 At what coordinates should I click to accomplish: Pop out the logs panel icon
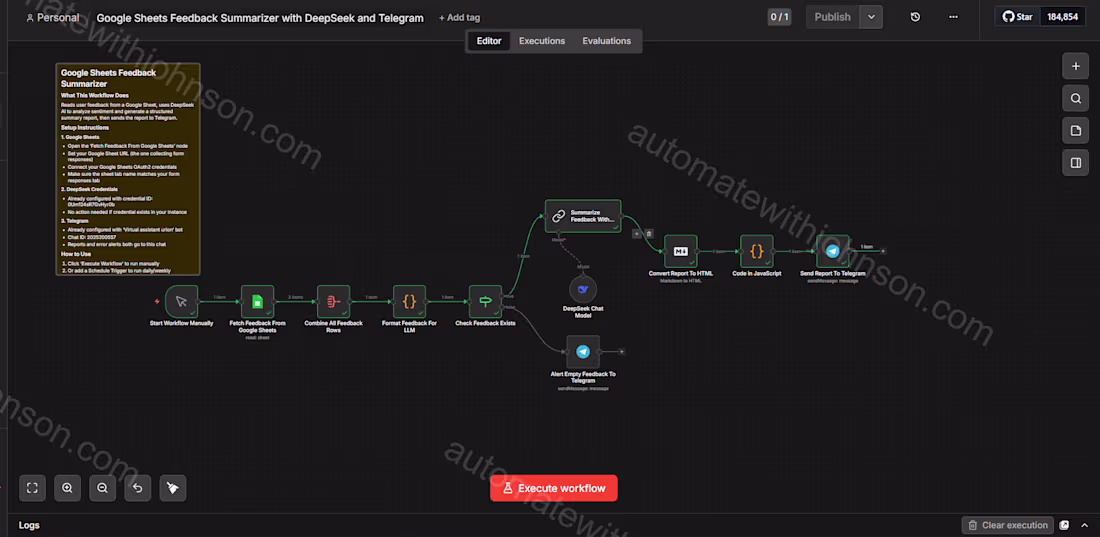point(1064,525)
